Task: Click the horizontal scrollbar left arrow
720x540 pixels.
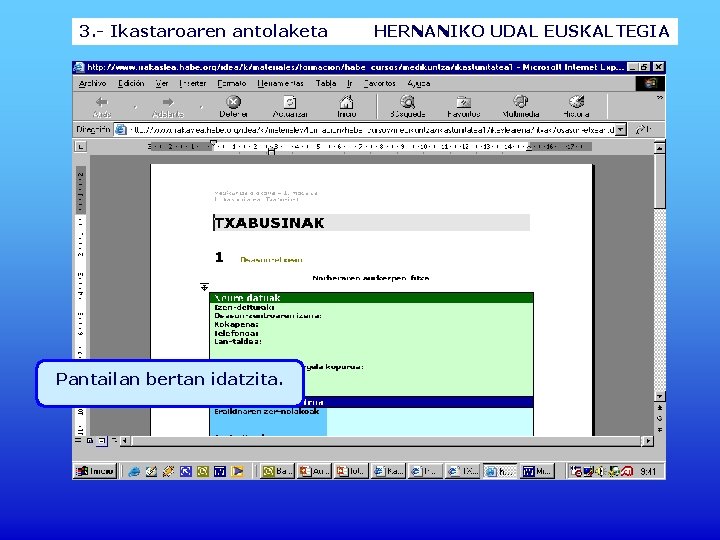Action: coord(125,441)
